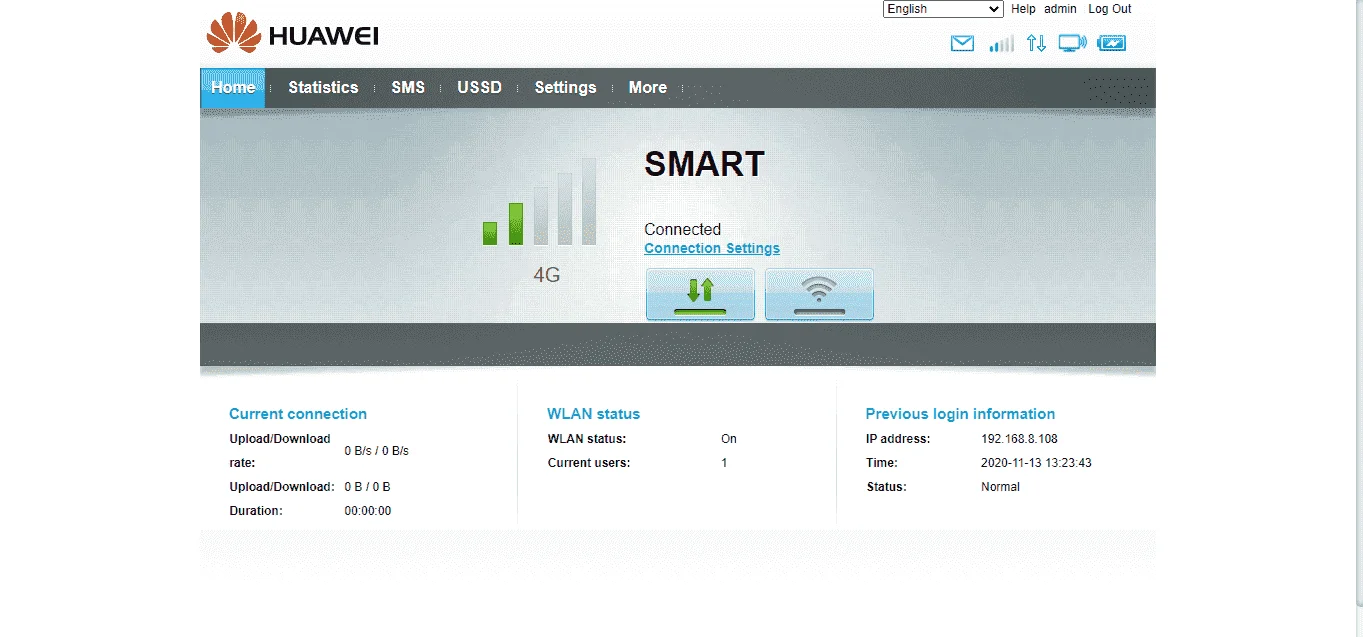Open the English language dropdown
Screen dimensions: 1363x637
(943, 9)
